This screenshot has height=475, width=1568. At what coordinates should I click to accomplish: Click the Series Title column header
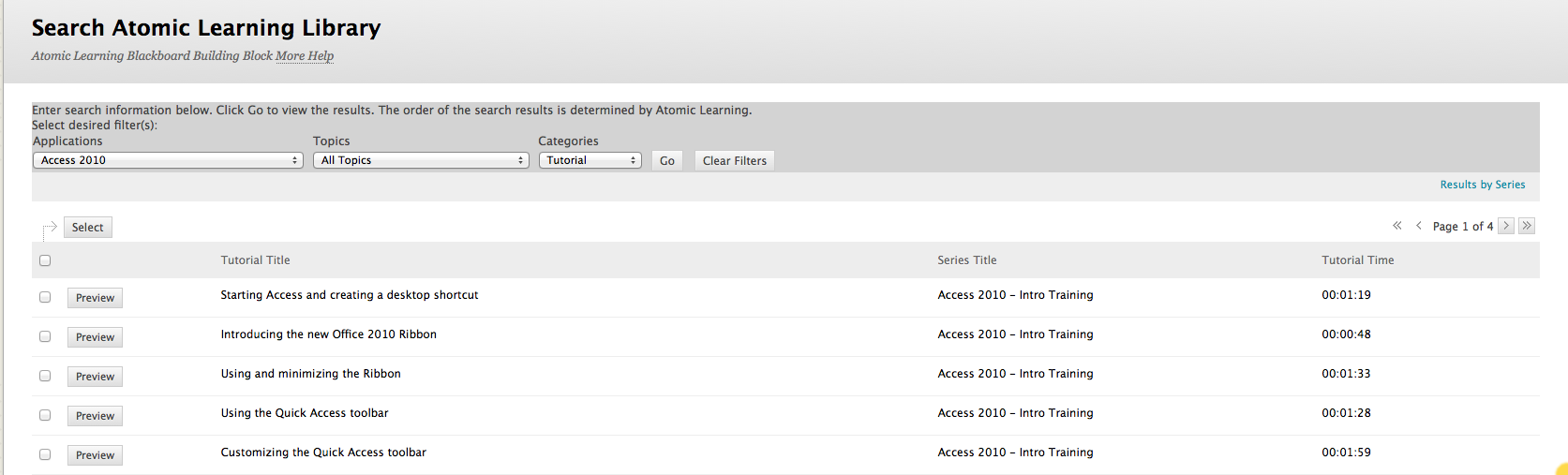point(967,260)
